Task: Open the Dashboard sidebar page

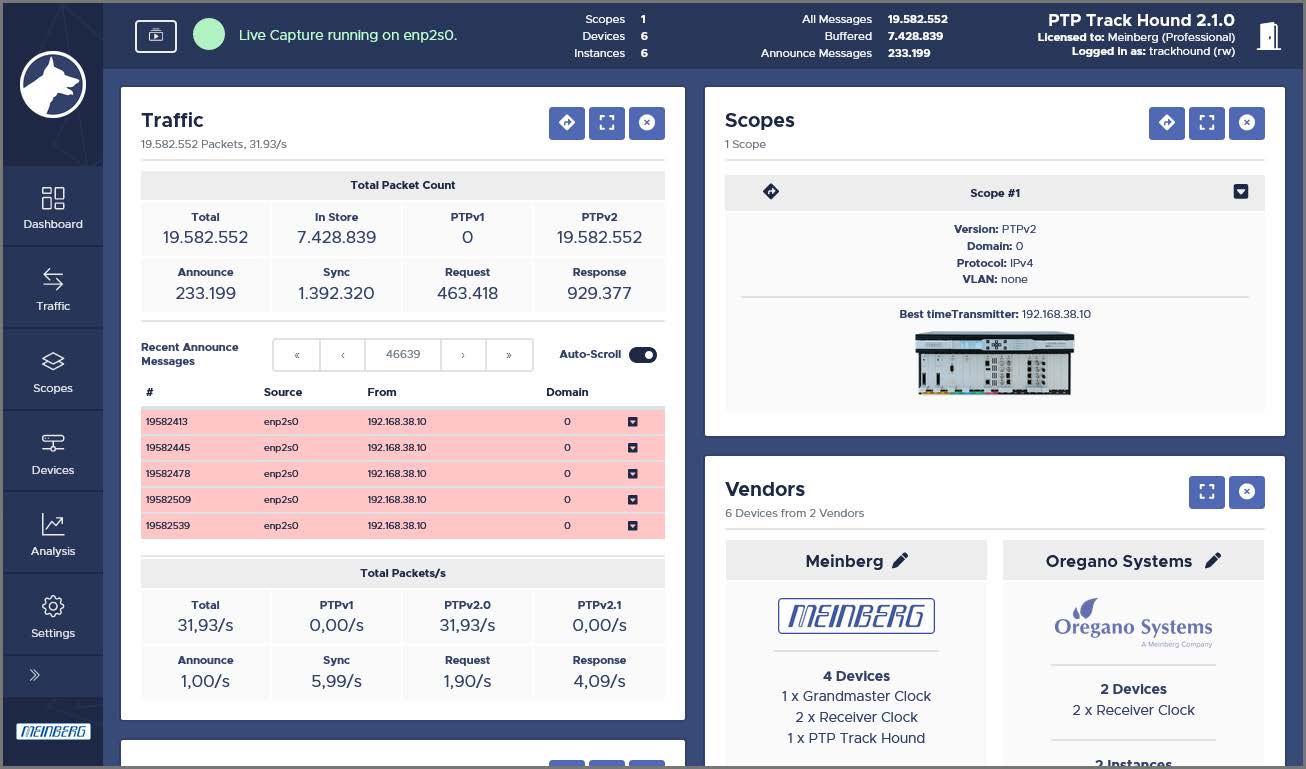Action: pos(53,207)
